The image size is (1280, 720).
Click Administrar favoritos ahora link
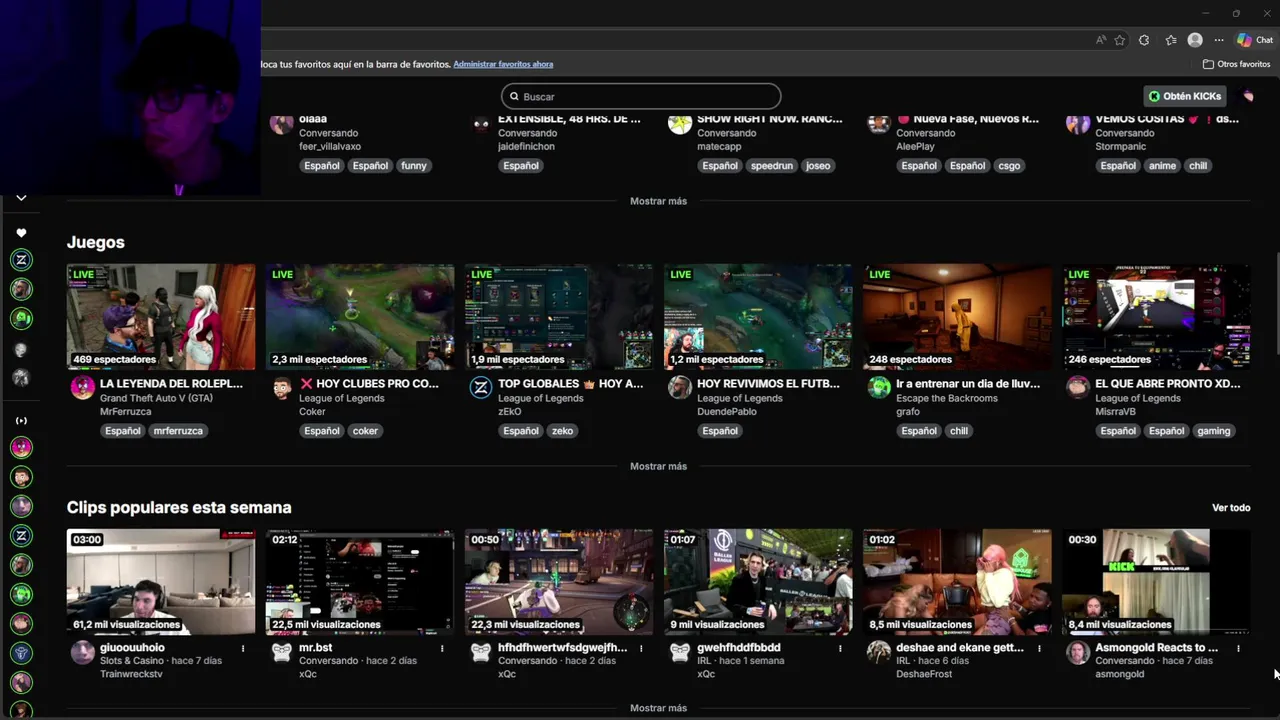tap(503, 64)
